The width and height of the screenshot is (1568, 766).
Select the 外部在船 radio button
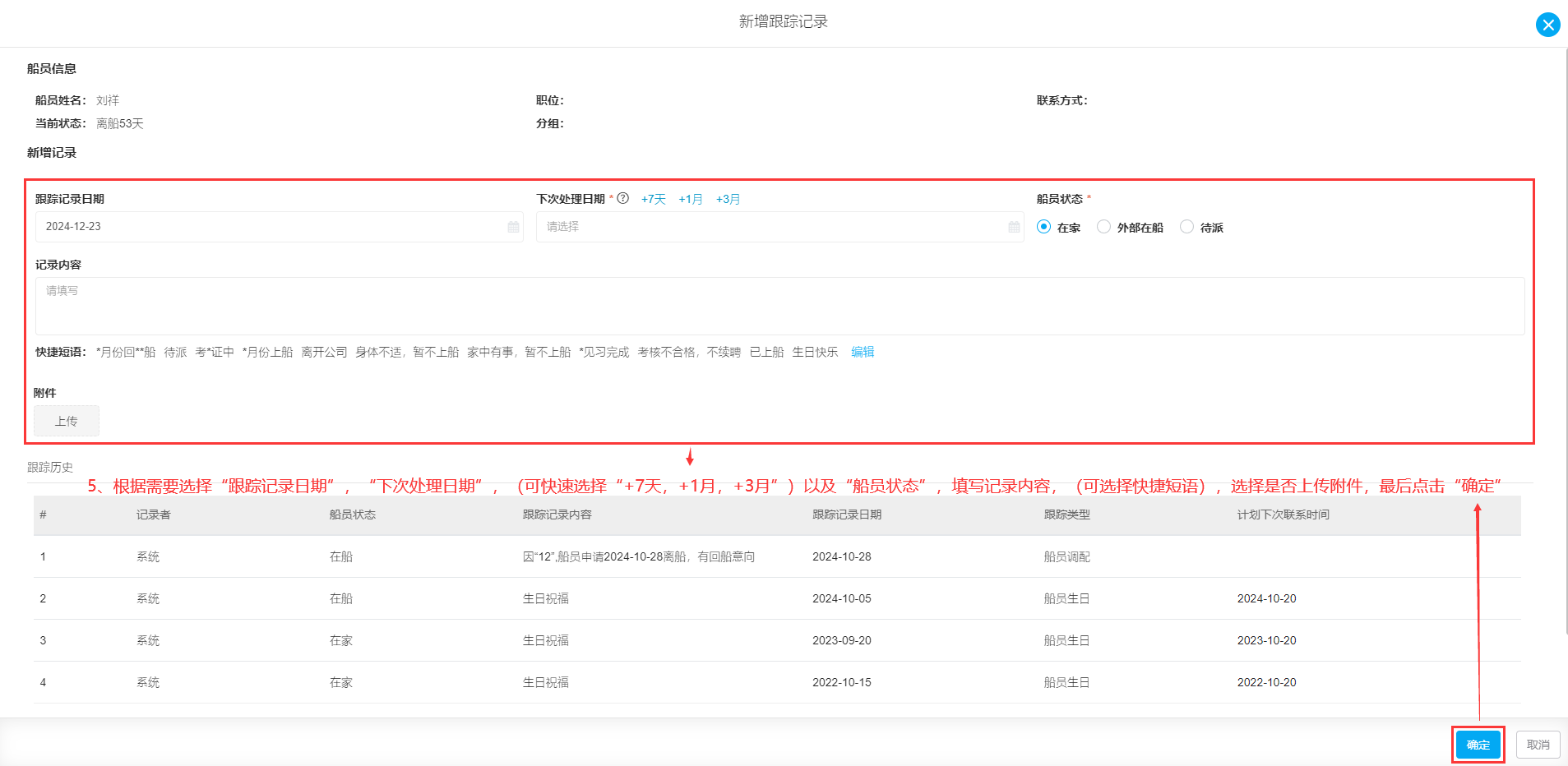[1103, 227]
